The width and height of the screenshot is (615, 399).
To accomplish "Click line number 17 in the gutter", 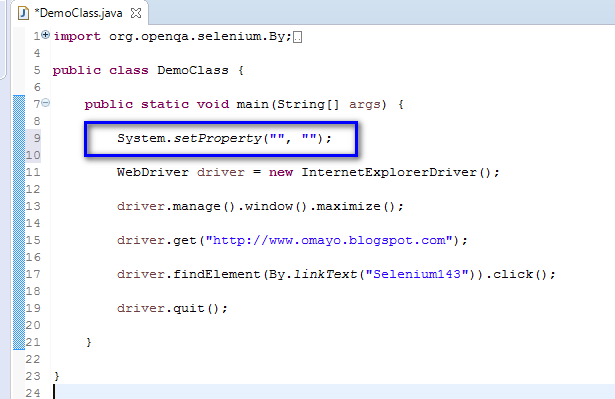I will (33, 274).
